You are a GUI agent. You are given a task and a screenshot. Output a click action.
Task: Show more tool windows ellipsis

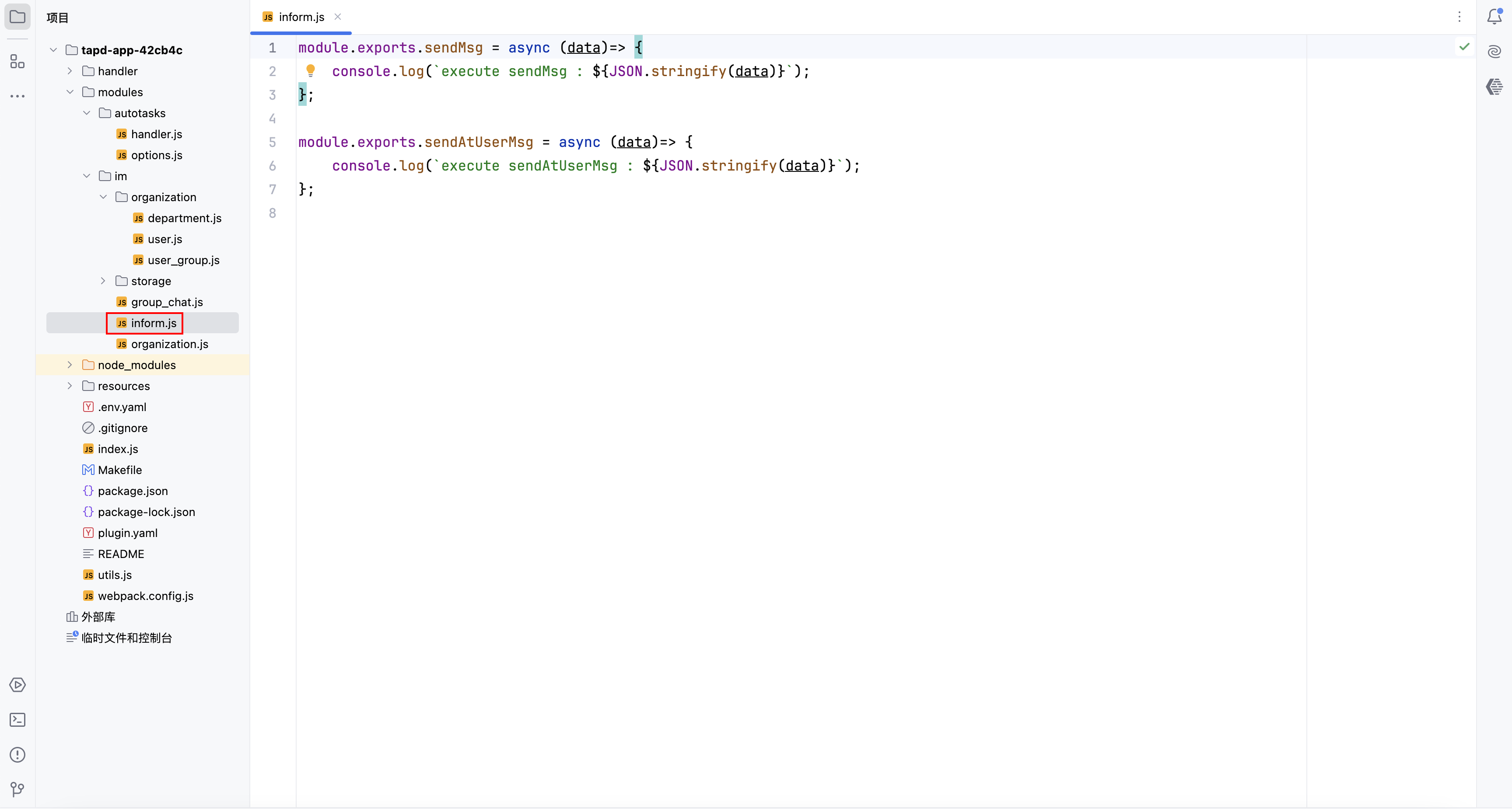point(17,96)
